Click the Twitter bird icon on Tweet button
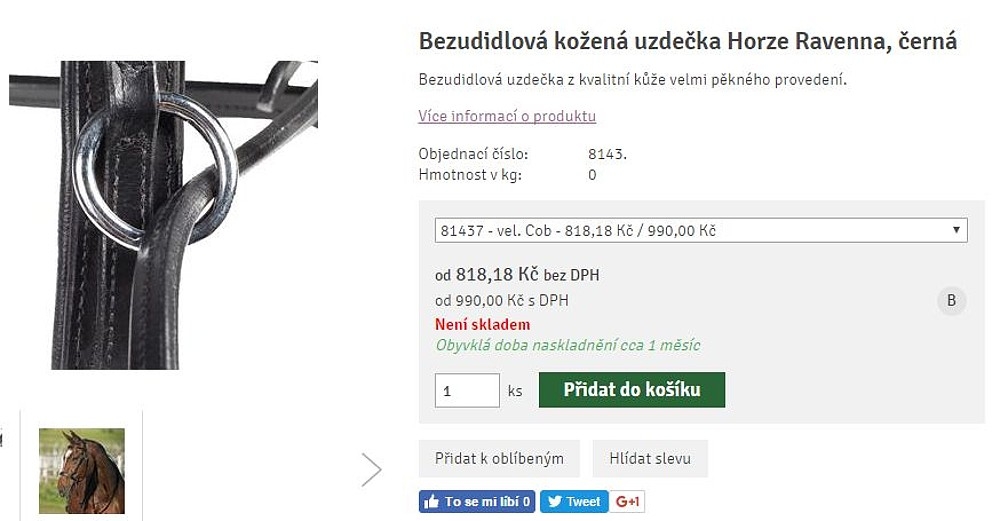The height and width of the screenshot is (521, 1000). click(554, 502)
